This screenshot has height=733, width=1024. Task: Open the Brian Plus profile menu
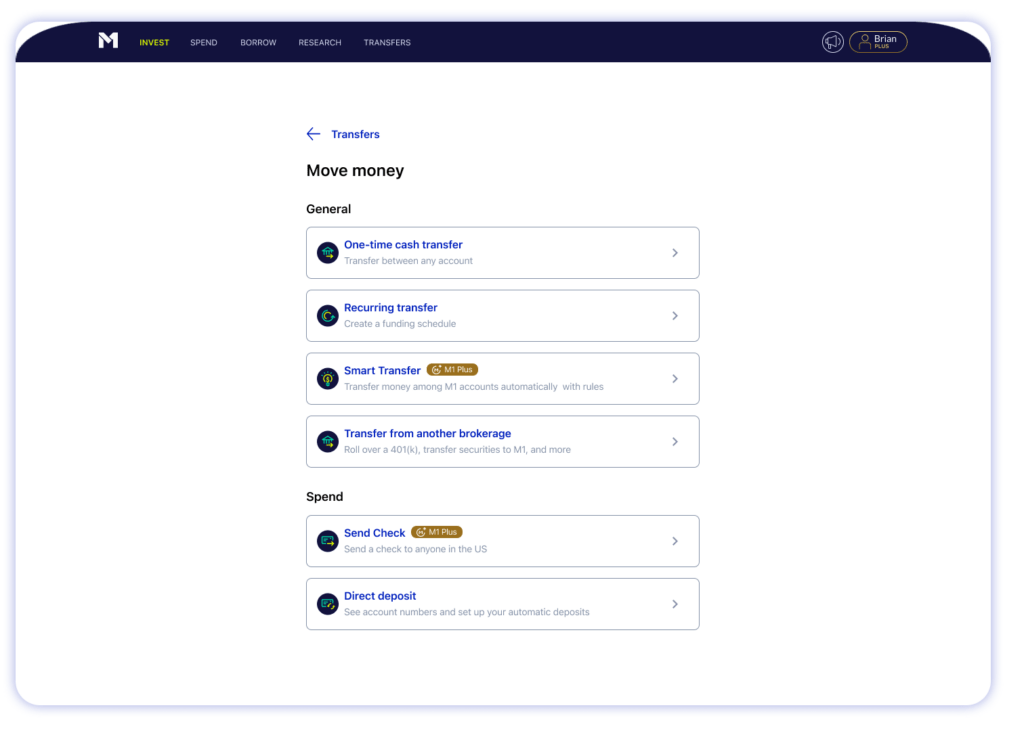(x=878, y=42)
